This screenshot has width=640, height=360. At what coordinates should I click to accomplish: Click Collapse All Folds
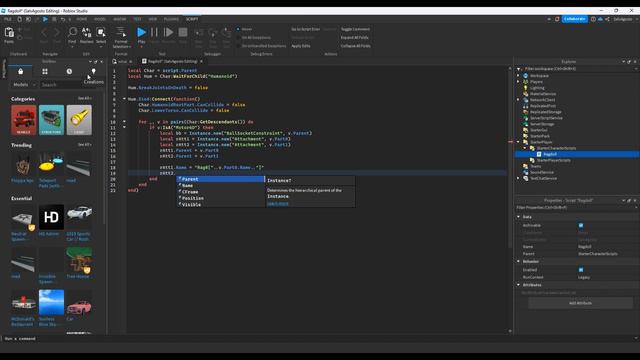[356, 46]
